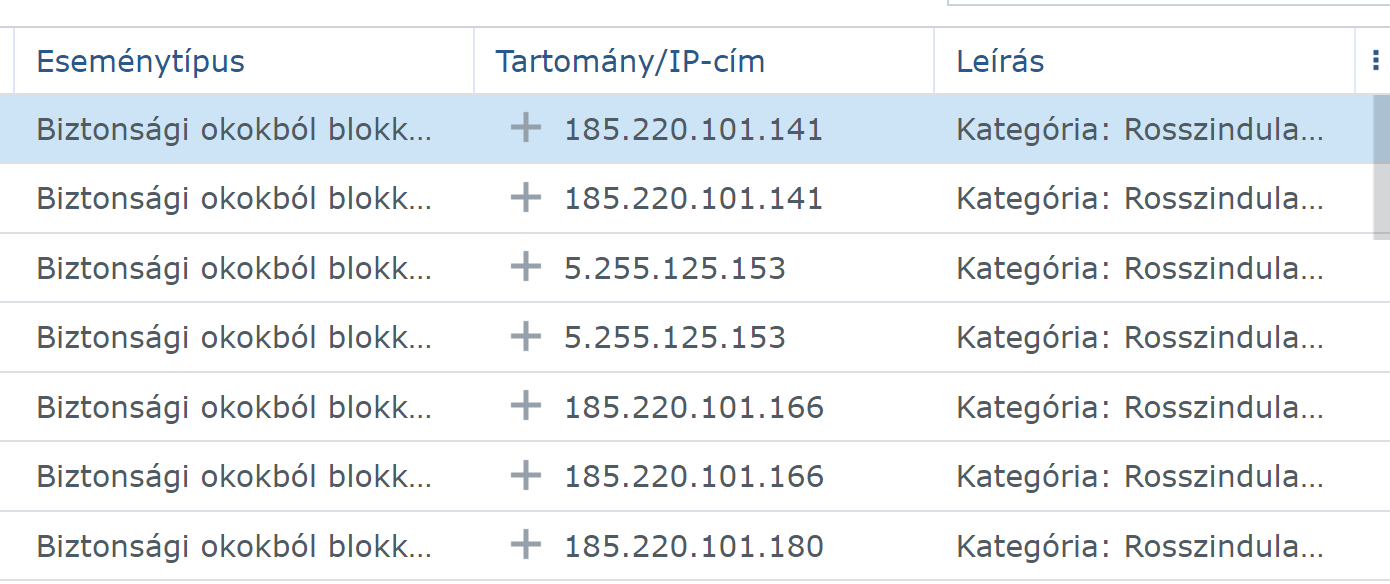Image resolution: width=1390 pixels, height=584 pixels.
Task: Click the plus icon beside the second 185.220.101.166 entry
Action: click(x=525, y=476)
